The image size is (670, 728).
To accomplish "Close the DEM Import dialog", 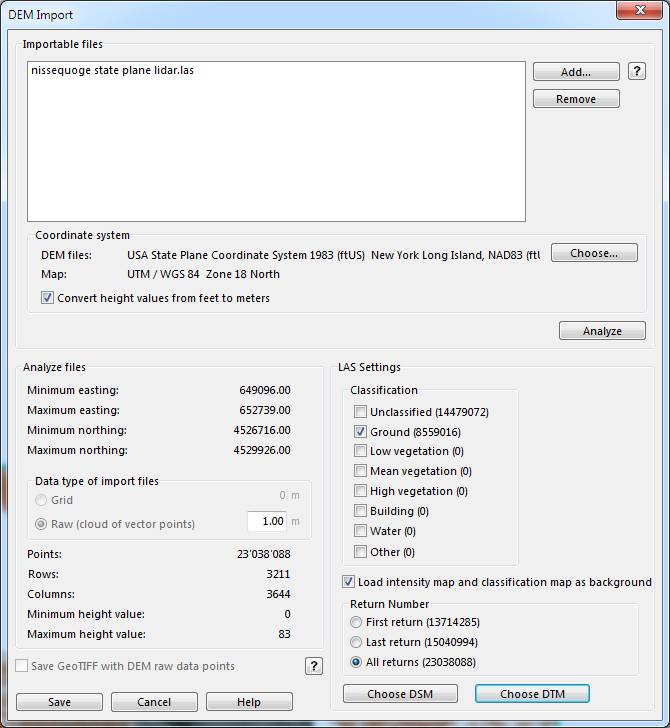I will [639, 10].
